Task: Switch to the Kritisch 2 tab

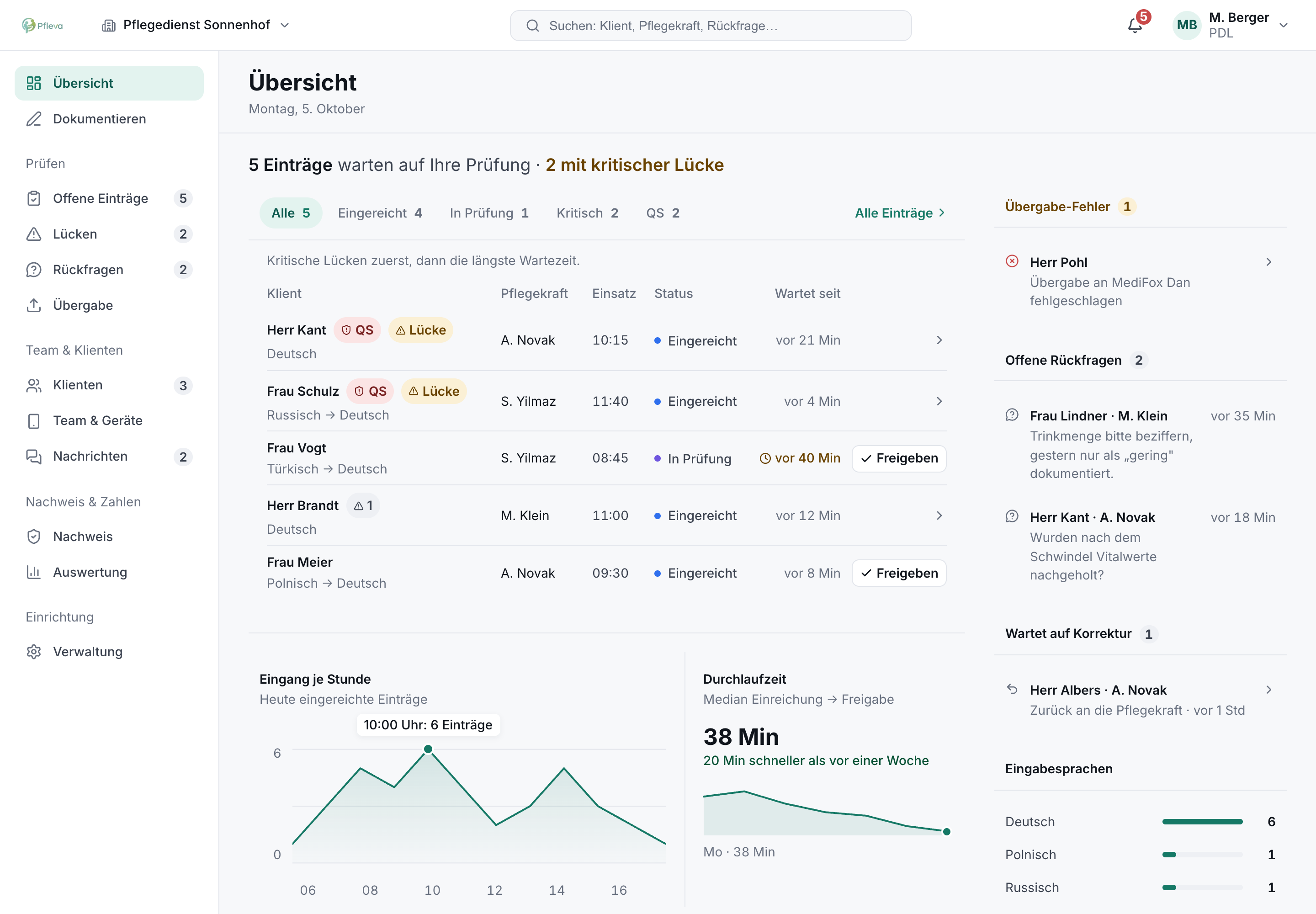Action: 587,213
